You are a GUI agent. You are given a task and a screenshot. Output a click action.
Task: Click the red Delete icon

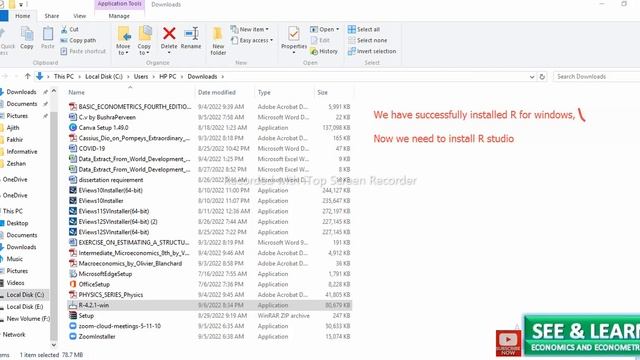[169, 33]
